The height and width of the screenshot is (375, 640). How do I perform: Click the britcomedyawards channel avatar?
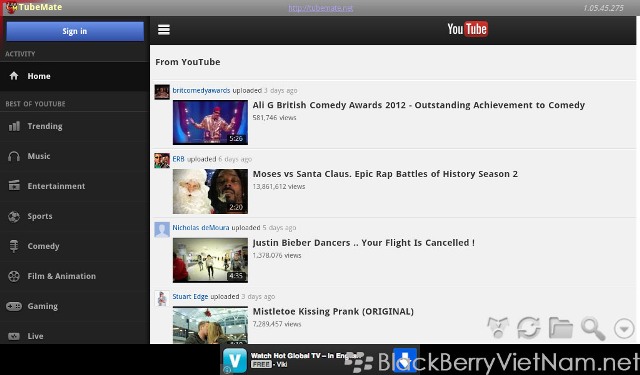pos(162,91)
